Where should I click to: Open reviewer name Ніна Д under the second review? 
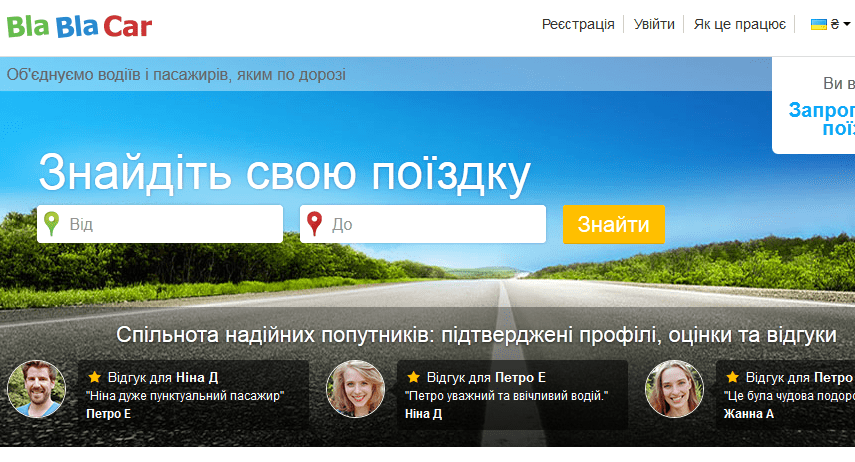coord(423,413)
